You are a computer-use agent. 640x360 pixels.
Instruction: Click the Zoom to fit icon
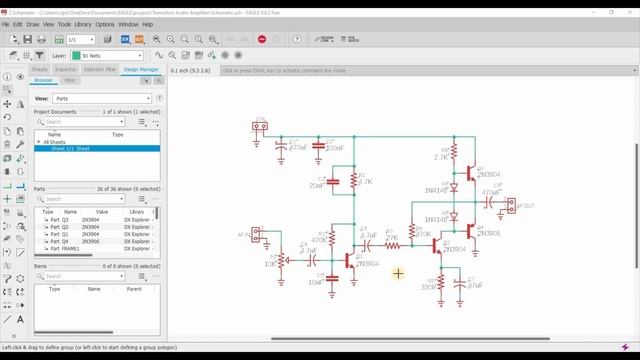(156, 39)
